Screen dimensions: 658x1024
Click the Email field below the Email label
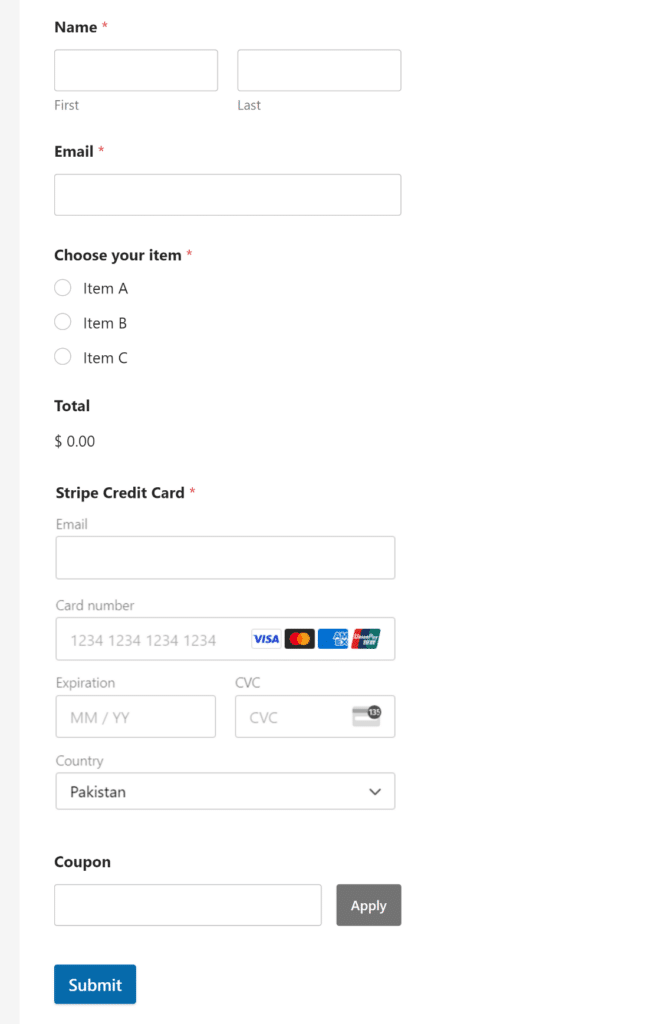click(x=227, y=194)
